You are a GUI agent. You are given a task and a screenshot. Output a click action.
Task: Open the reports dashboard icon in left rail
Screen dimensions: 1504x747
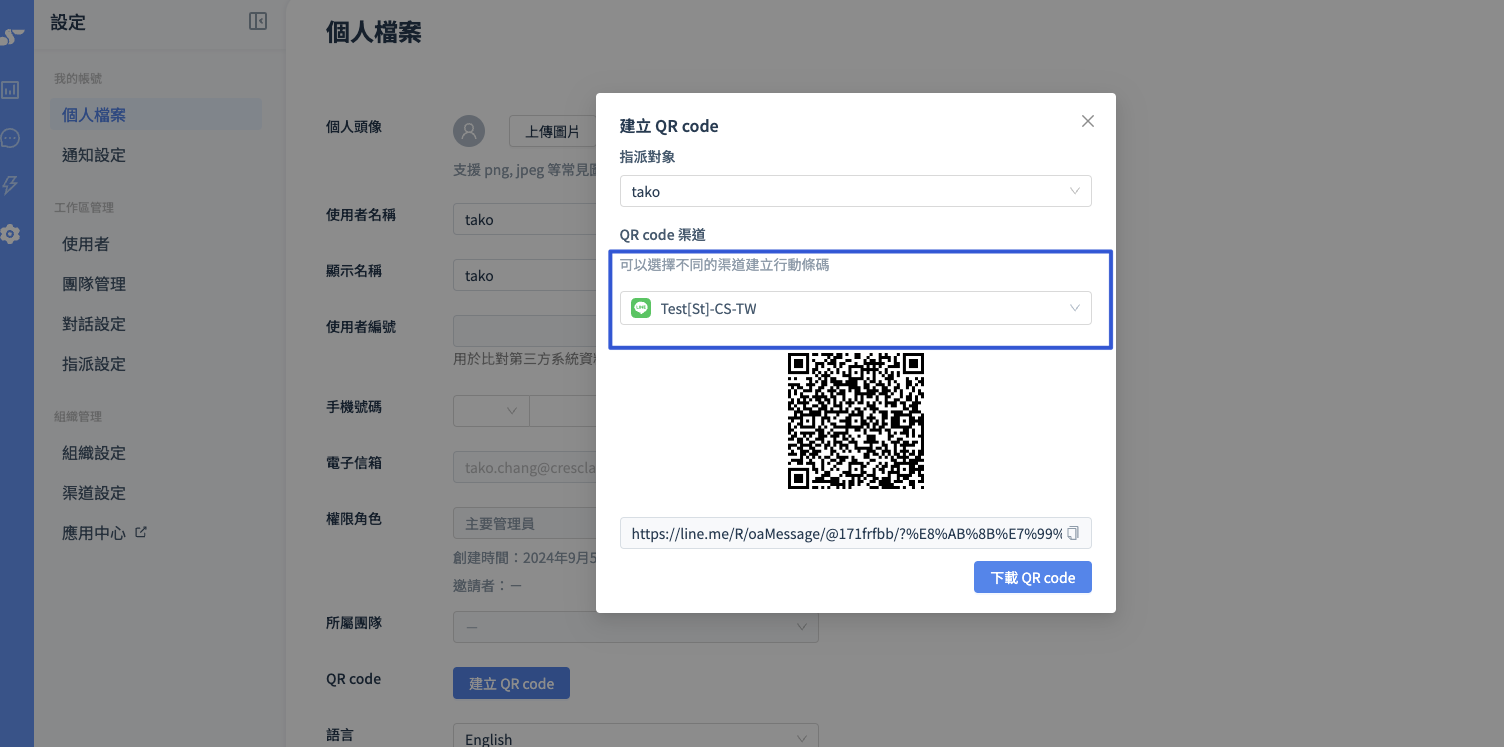[x=10, y=90]
